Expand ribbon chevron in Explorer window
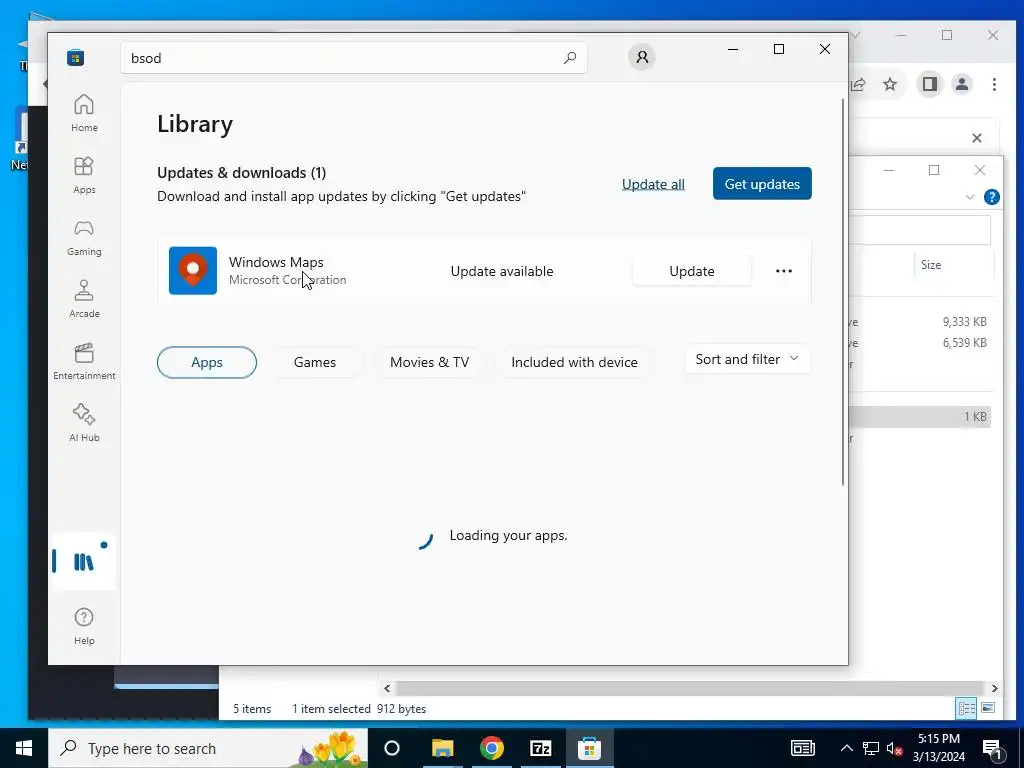The image size is (1024, 768). (x=970, y=197)
